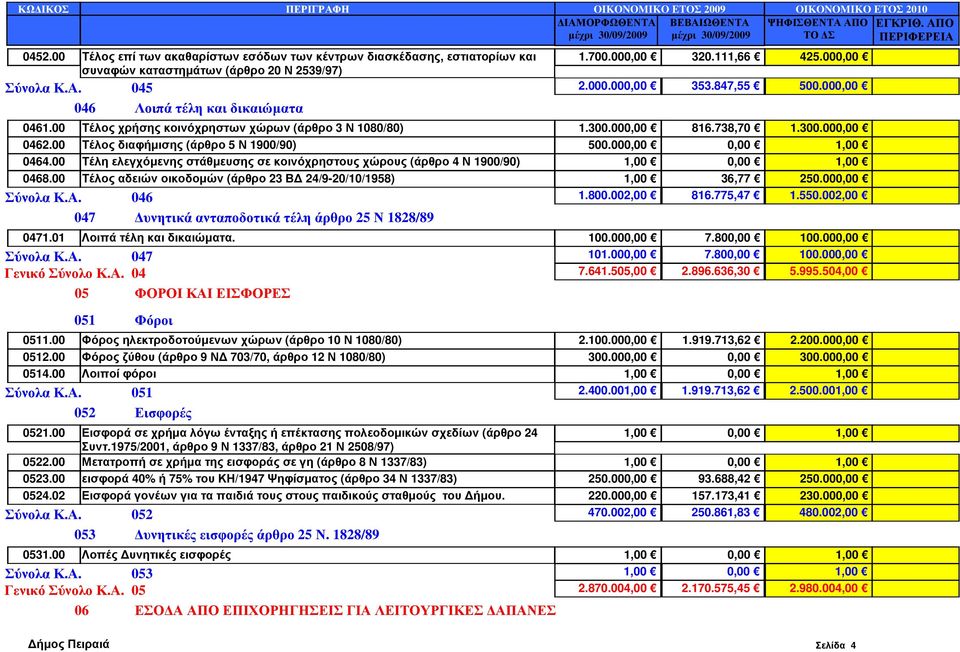Click the value 500.000,00 € in row 0462.00
Screen dimensions: 960x652
point(607,145)
